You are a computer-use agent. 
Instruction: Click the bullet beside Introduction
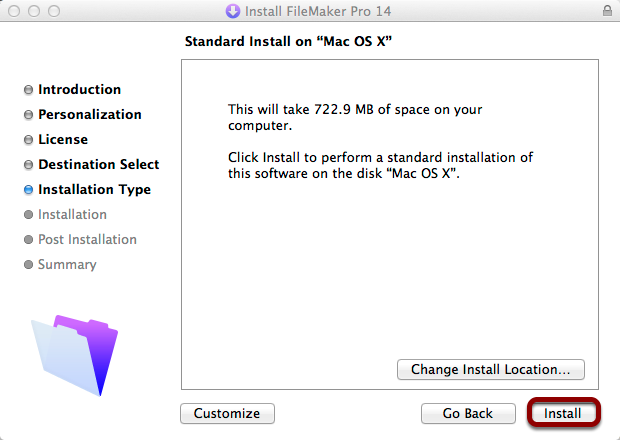(x=28, y=90)
